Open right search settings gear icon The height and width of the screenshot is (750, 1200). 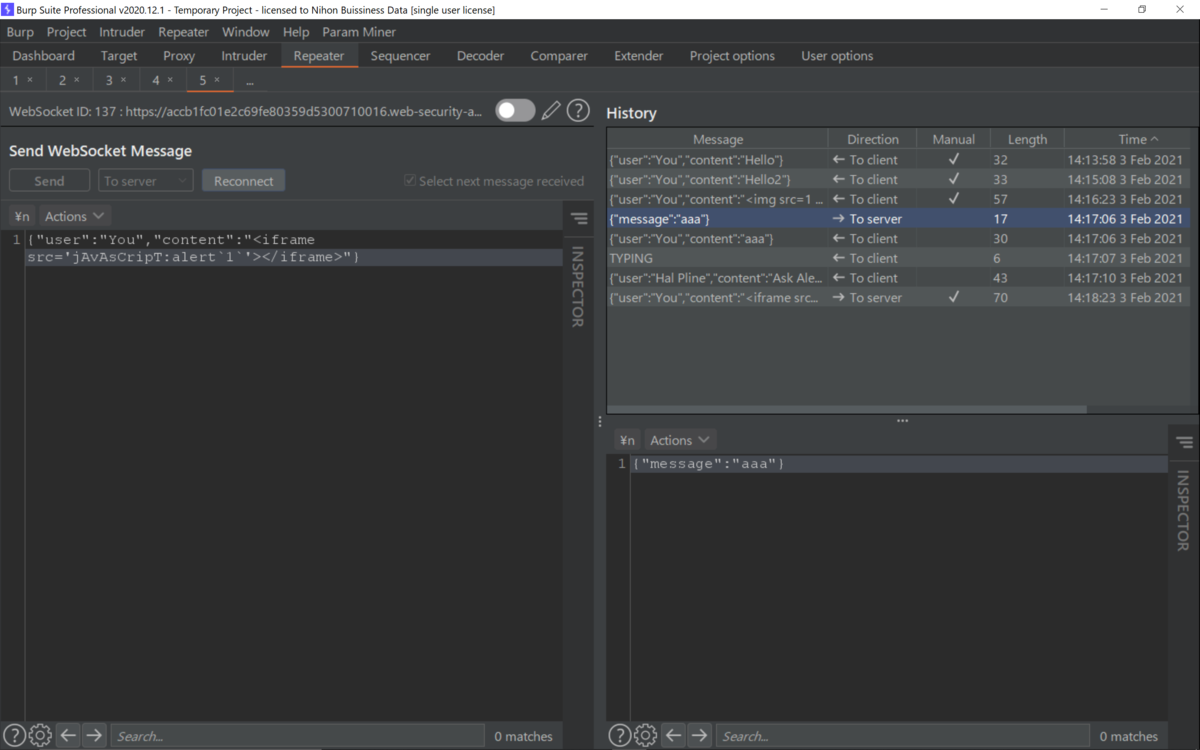click(646, 736)
